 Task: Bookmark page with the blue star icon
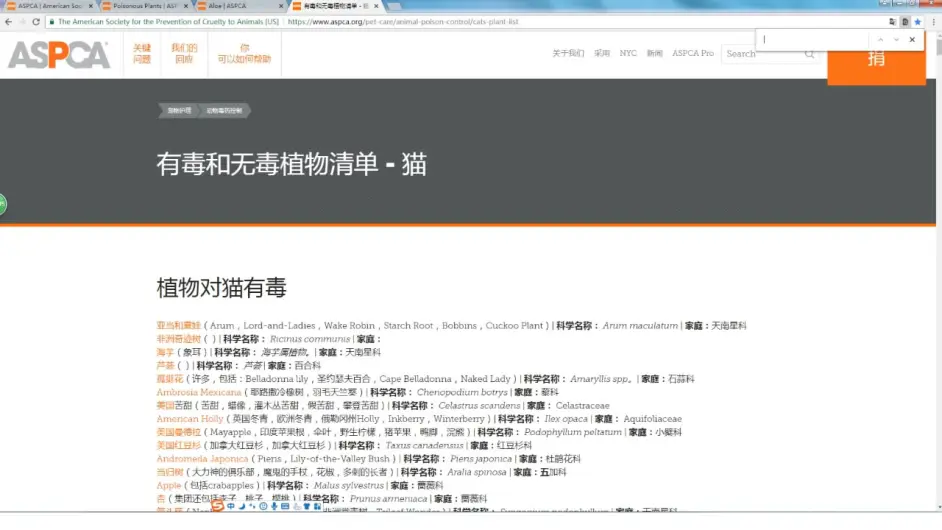[x=917, y=22]
